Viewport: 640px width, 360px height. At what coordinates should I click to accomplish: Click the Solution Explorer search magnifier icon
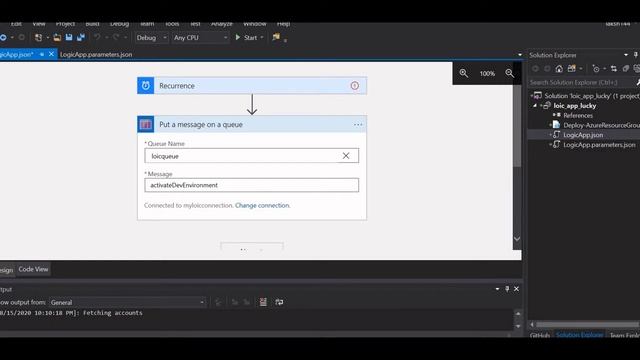[638, 82]
